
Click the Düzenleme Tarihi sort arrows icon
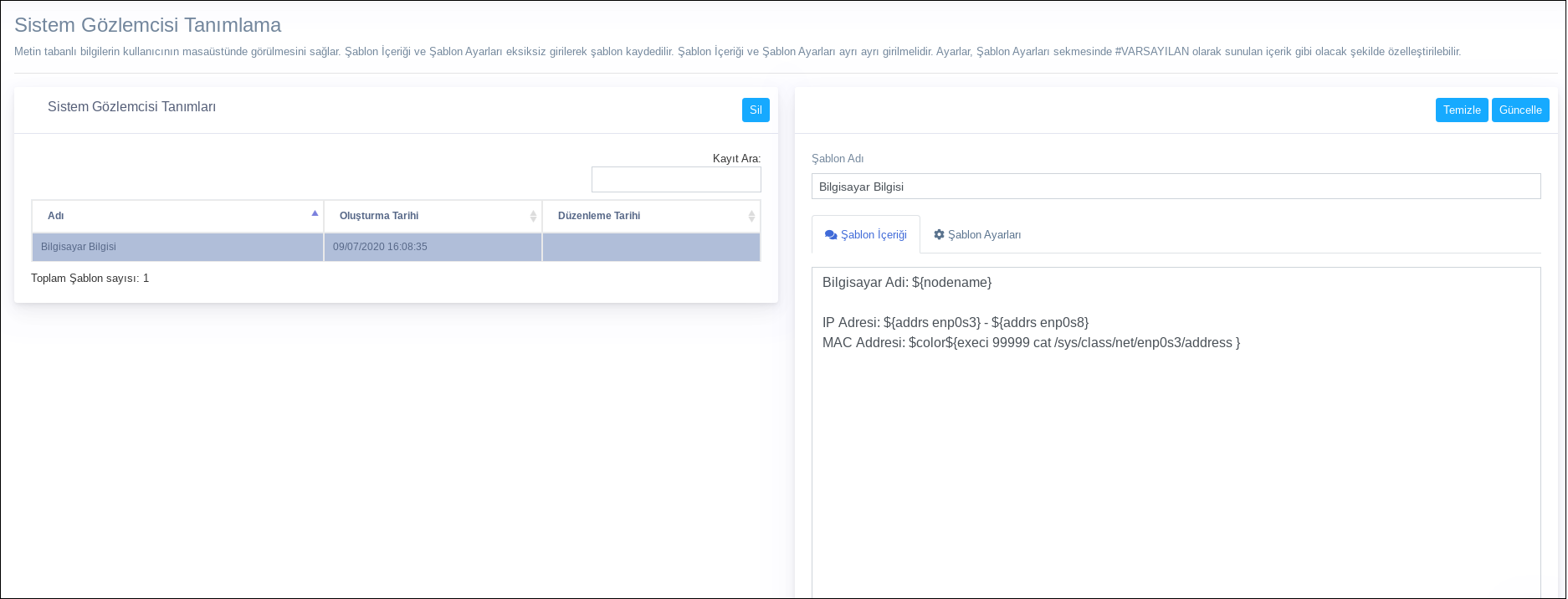751,217
